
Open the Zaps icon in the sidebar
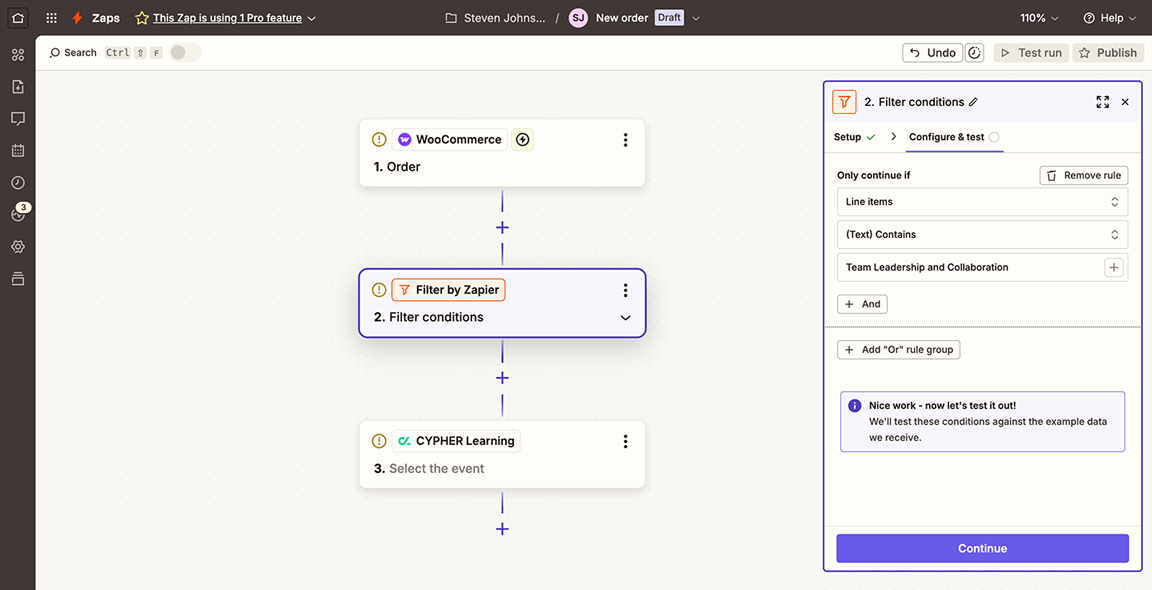[17, 53]
